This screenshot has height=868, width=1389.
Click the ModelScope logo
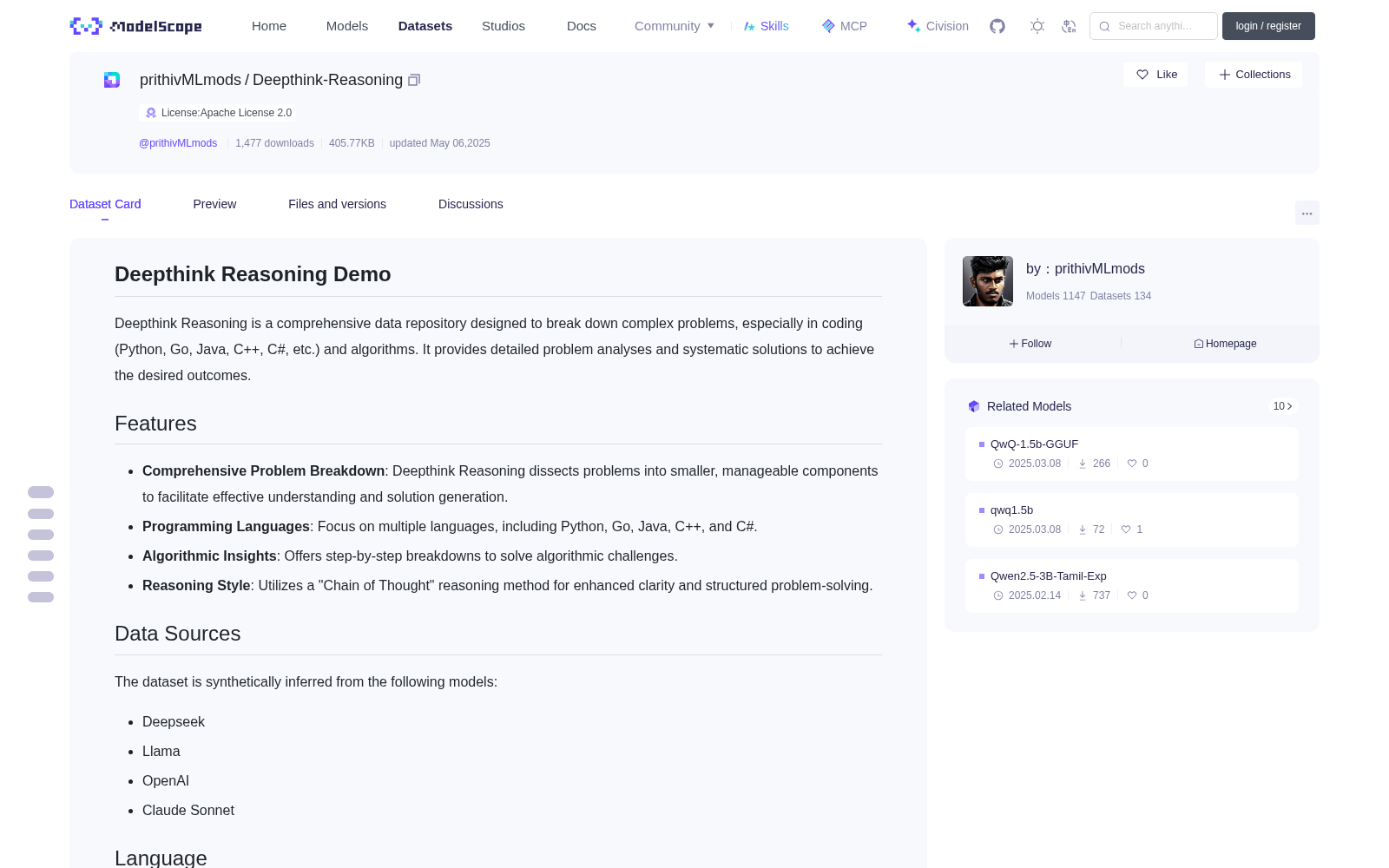coord(136,26)
